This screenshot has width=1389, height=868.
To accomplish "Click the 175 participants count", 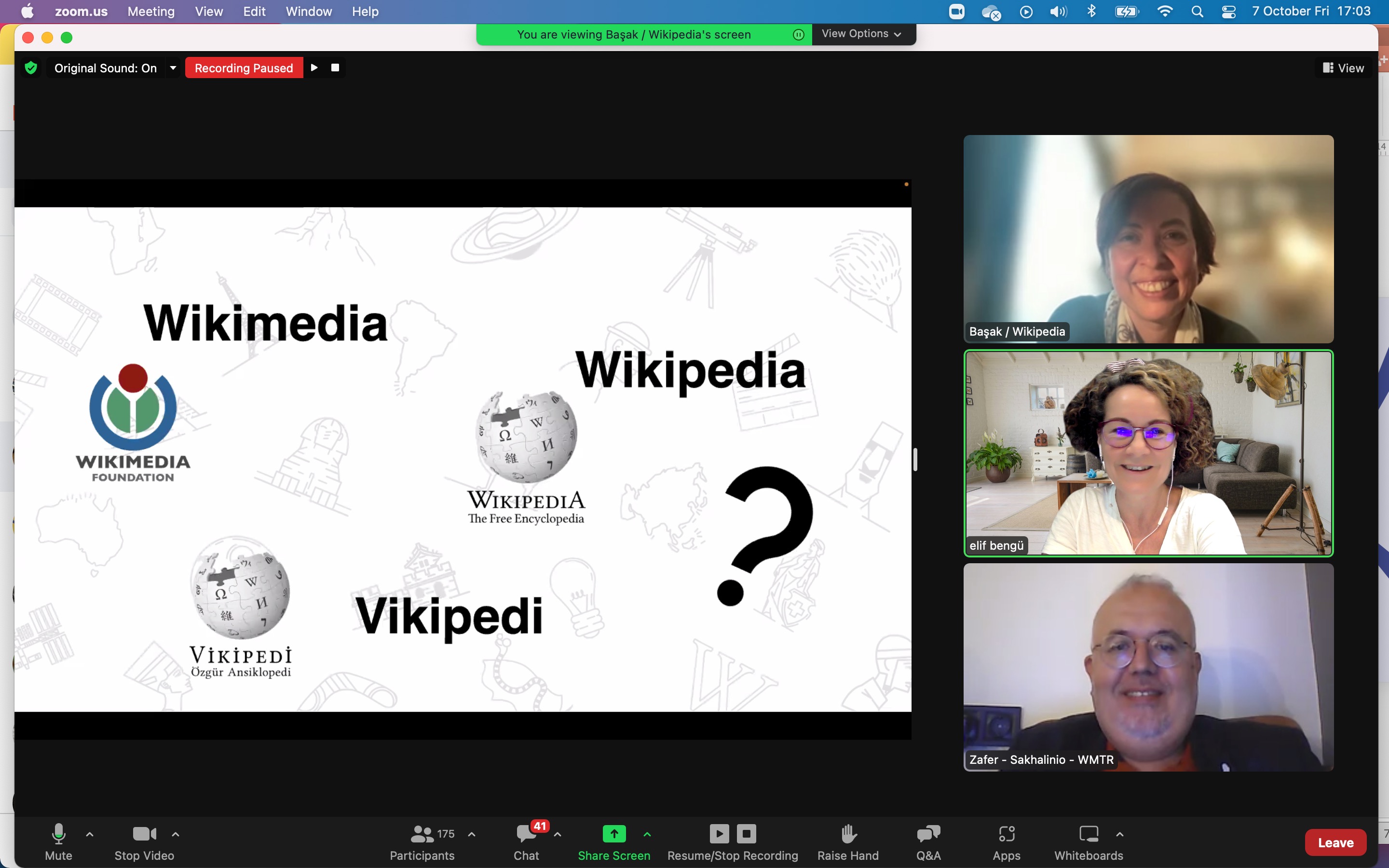I will click(446, 834).
